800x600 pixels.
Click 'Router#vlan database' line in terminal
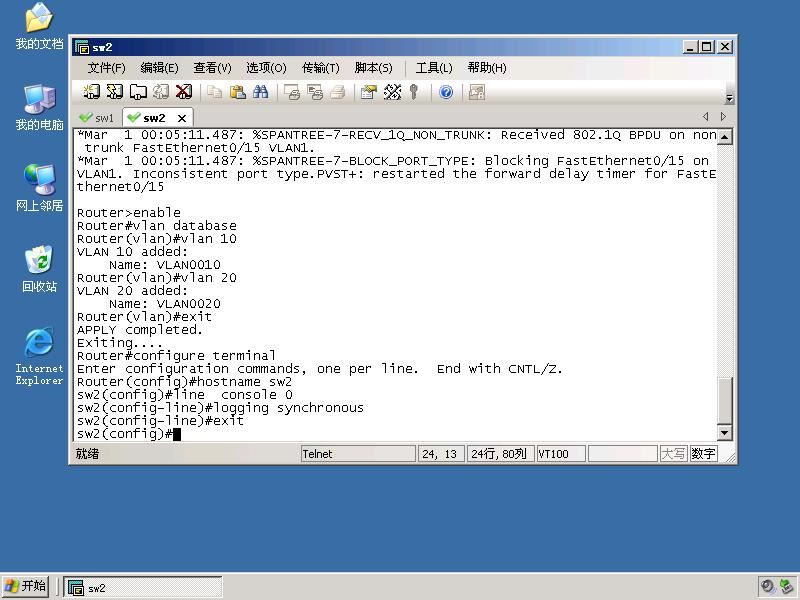[x=157, y=226]
